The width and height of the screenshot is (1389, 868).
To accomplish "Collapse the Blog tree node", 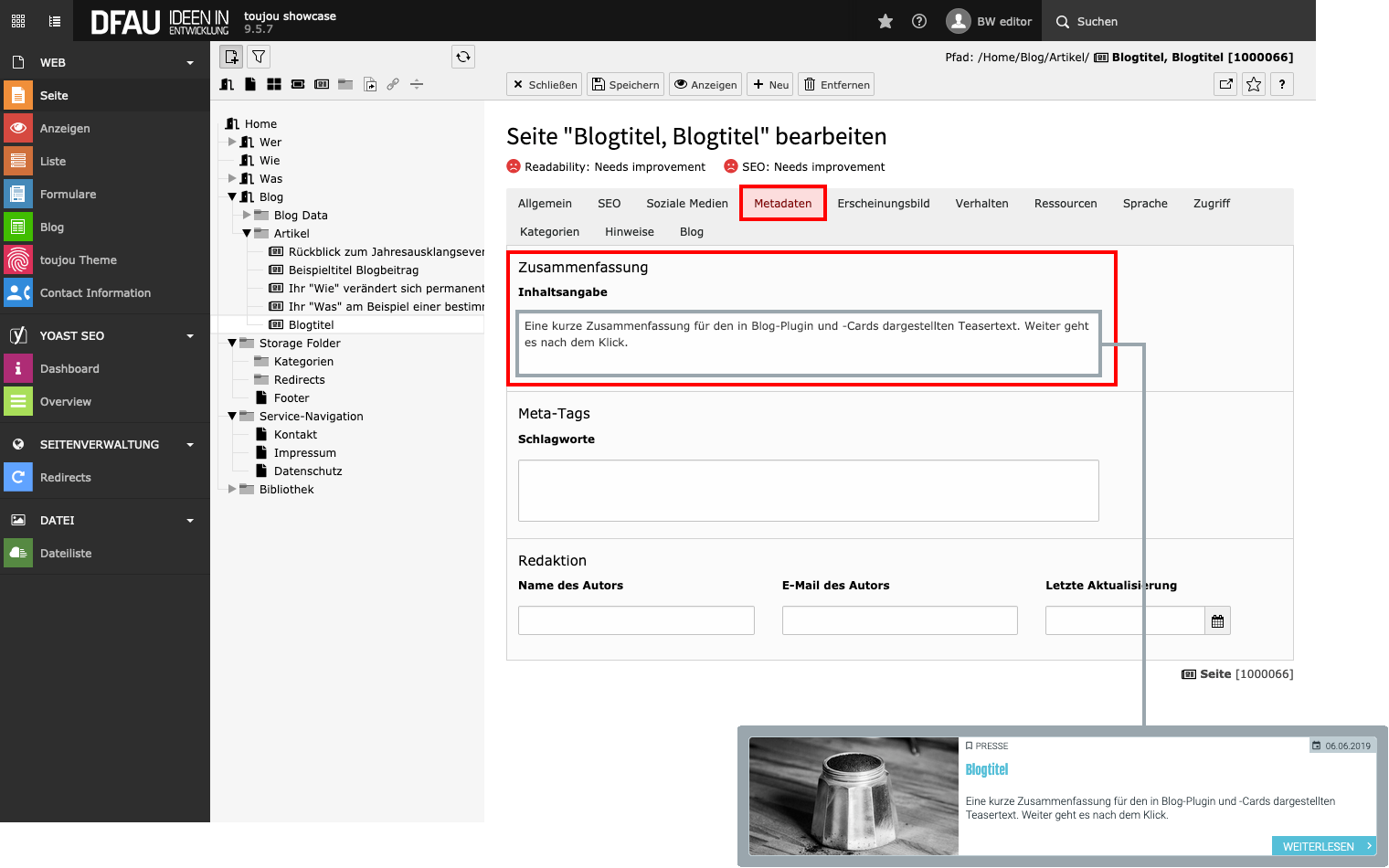I will [x=232, y=197].
